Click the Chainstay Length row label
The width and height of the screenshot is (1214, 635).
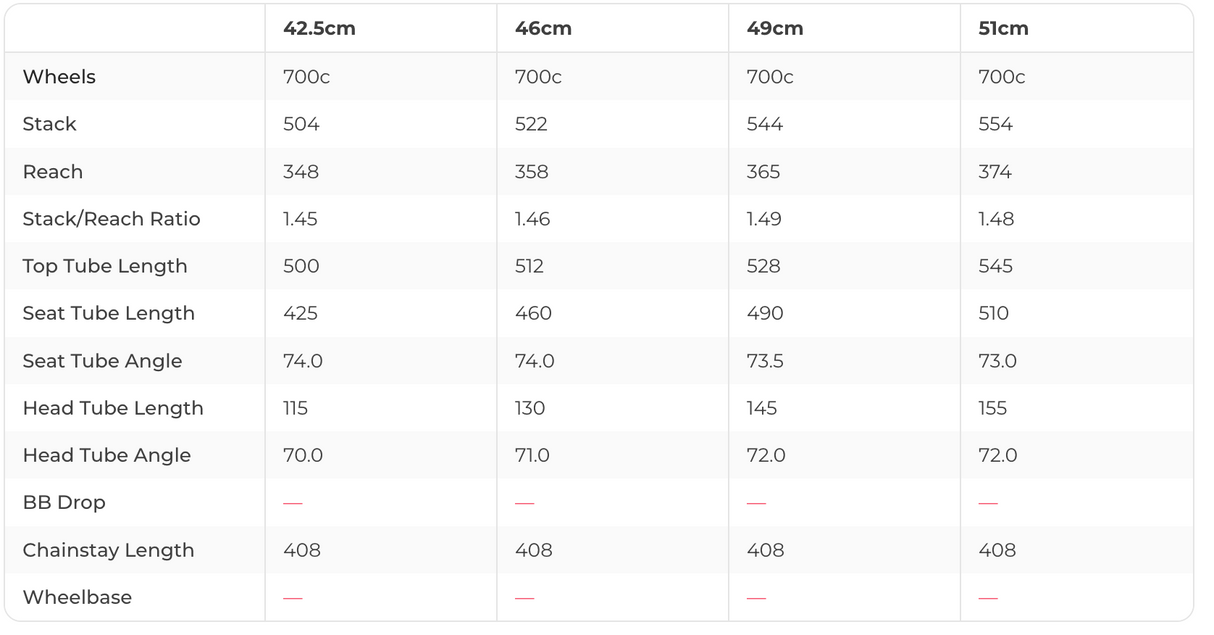tap(108, 550)
